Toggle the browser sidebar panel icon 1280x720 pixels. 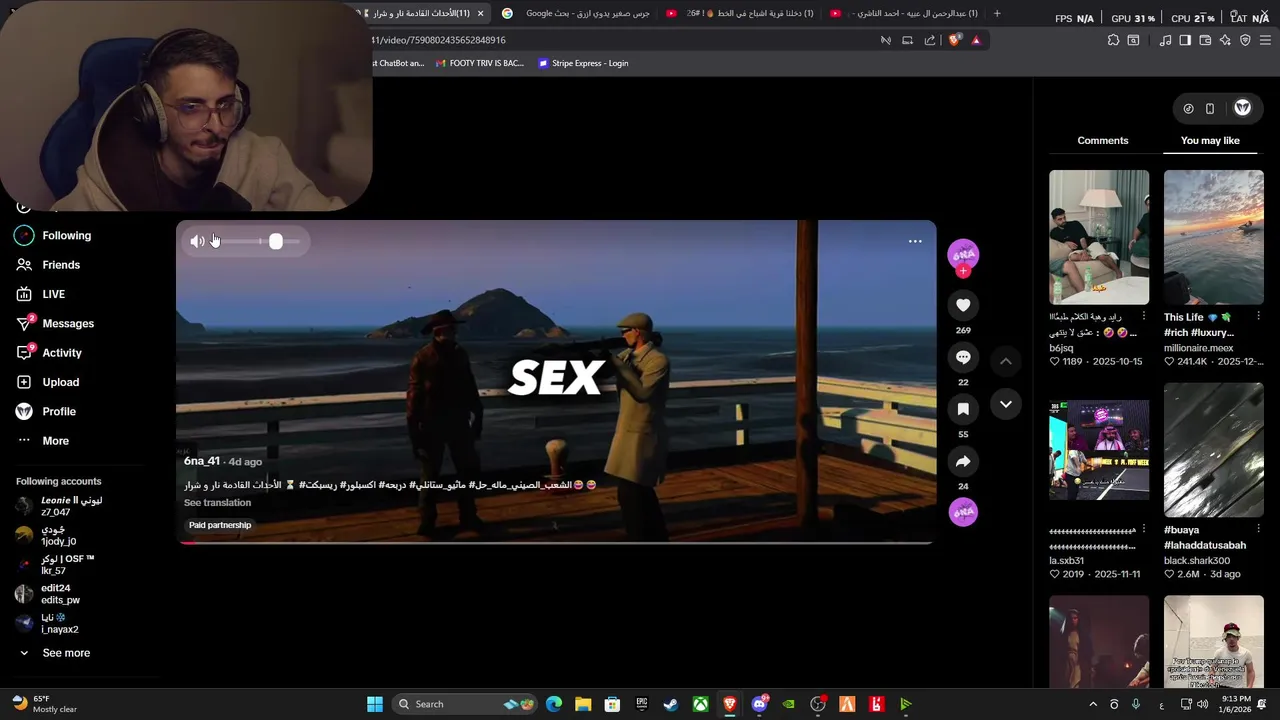tap(1185, 40)
